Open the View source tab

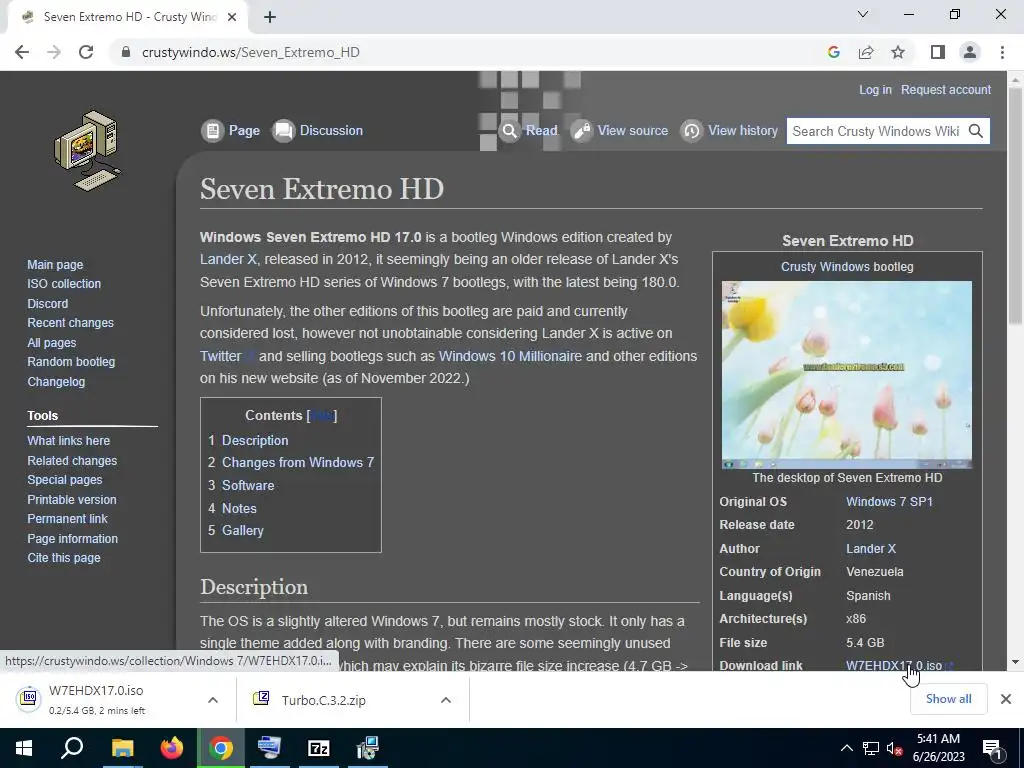pyautogui.click(x=620, y=131)
